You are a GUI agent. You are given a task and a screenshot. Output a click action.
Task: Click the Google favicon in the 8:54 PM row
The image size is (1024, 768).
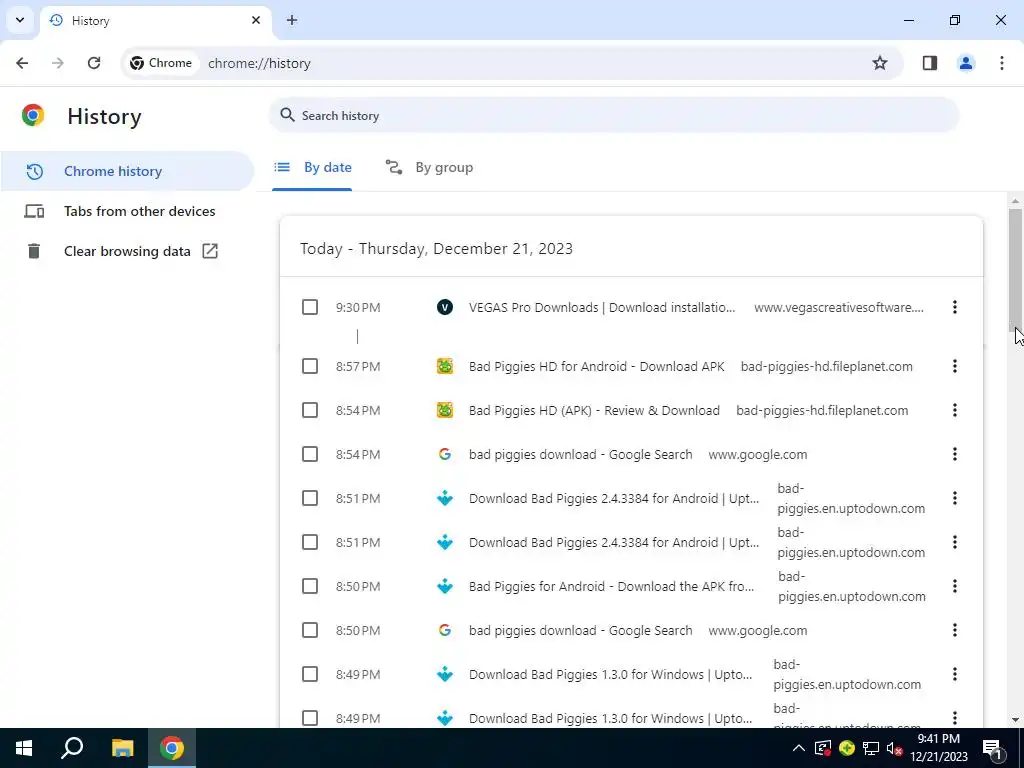445,455
